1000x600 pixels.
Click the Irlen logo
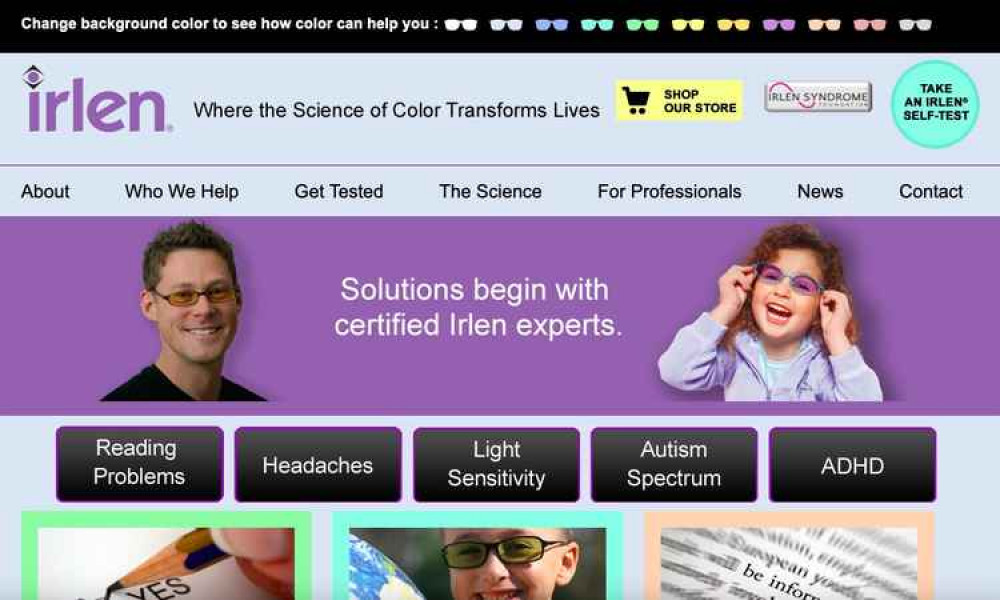tap(97, 99)
